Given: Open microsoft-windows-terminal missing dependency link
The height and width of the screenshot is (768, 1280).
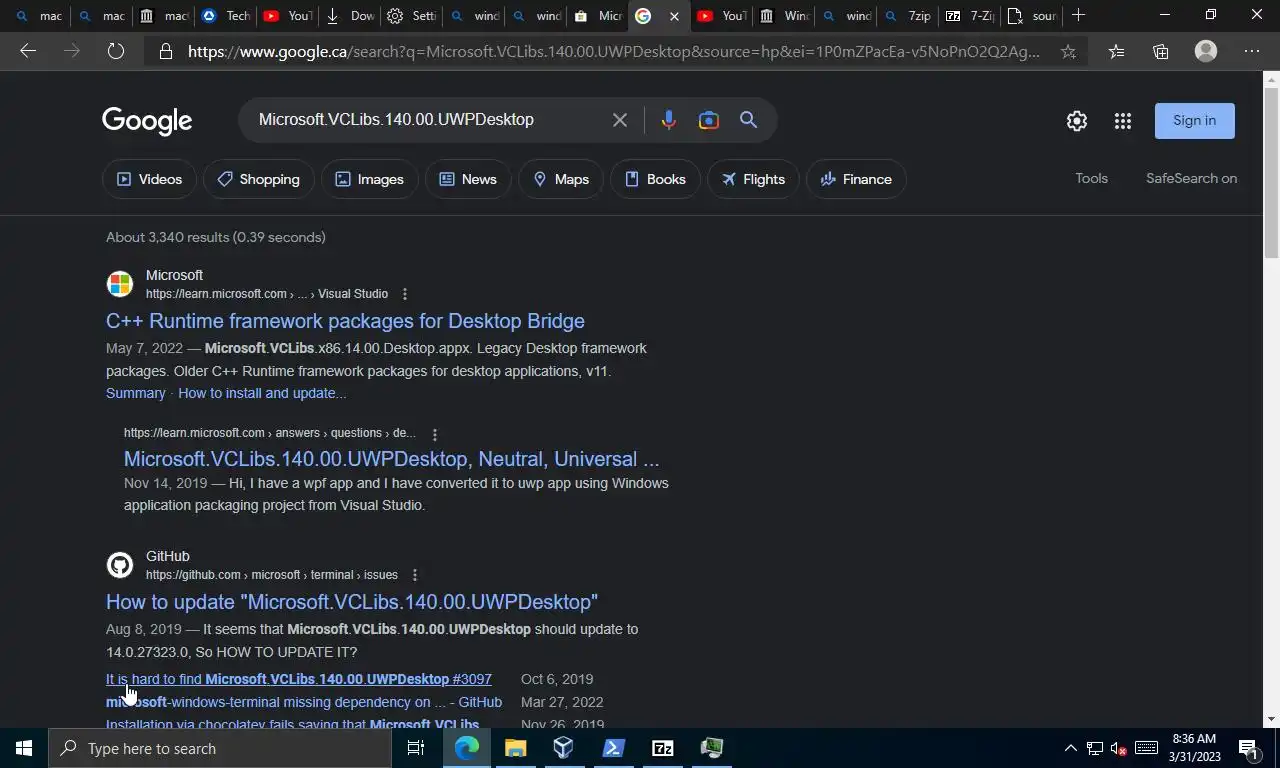Looking at the screenshot, I should pyautogui.click(x=304, y=702).
